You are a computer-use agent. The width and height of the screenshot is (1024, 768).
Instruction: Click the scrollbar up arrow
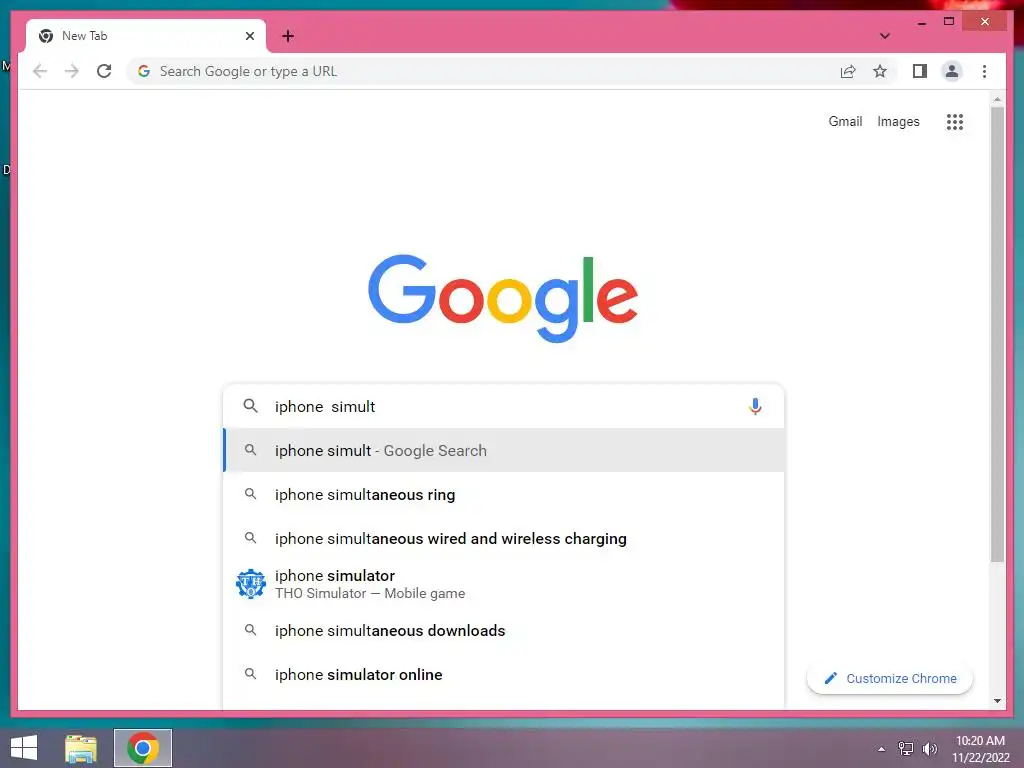997,99
